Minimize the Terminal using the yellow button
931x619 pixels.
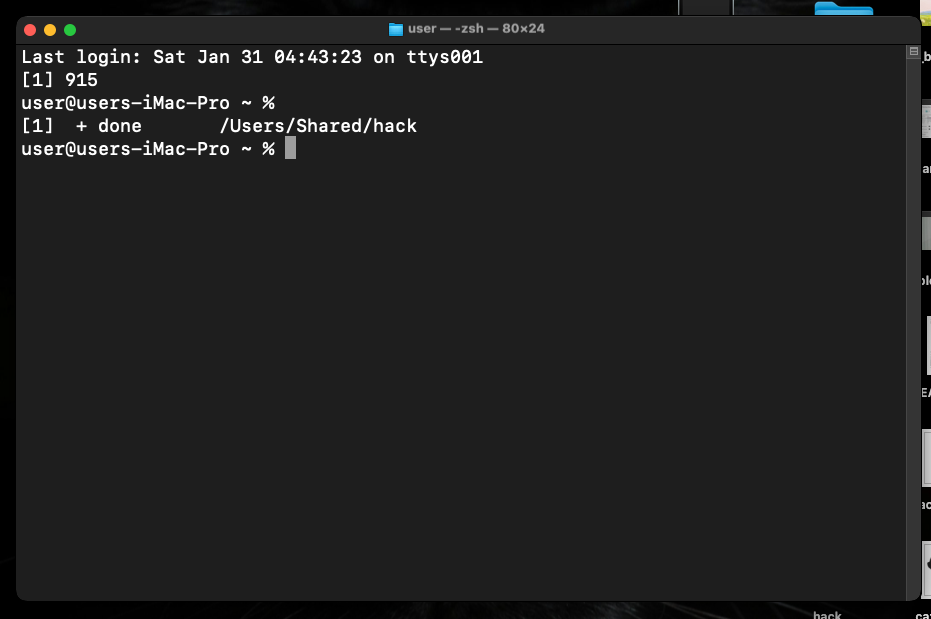(50, 30)
